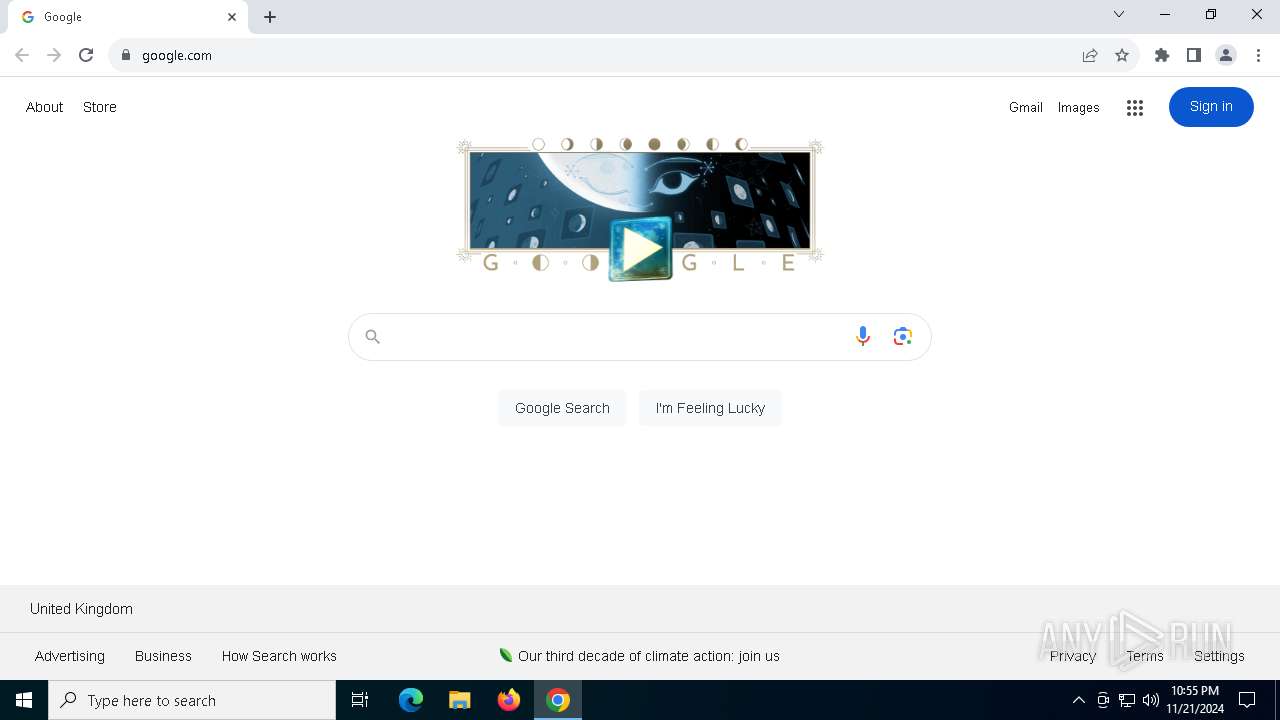The width and height of the screenshot is (1280, 720).
Task: Click the browser back arrow
Action: (22, 55)
